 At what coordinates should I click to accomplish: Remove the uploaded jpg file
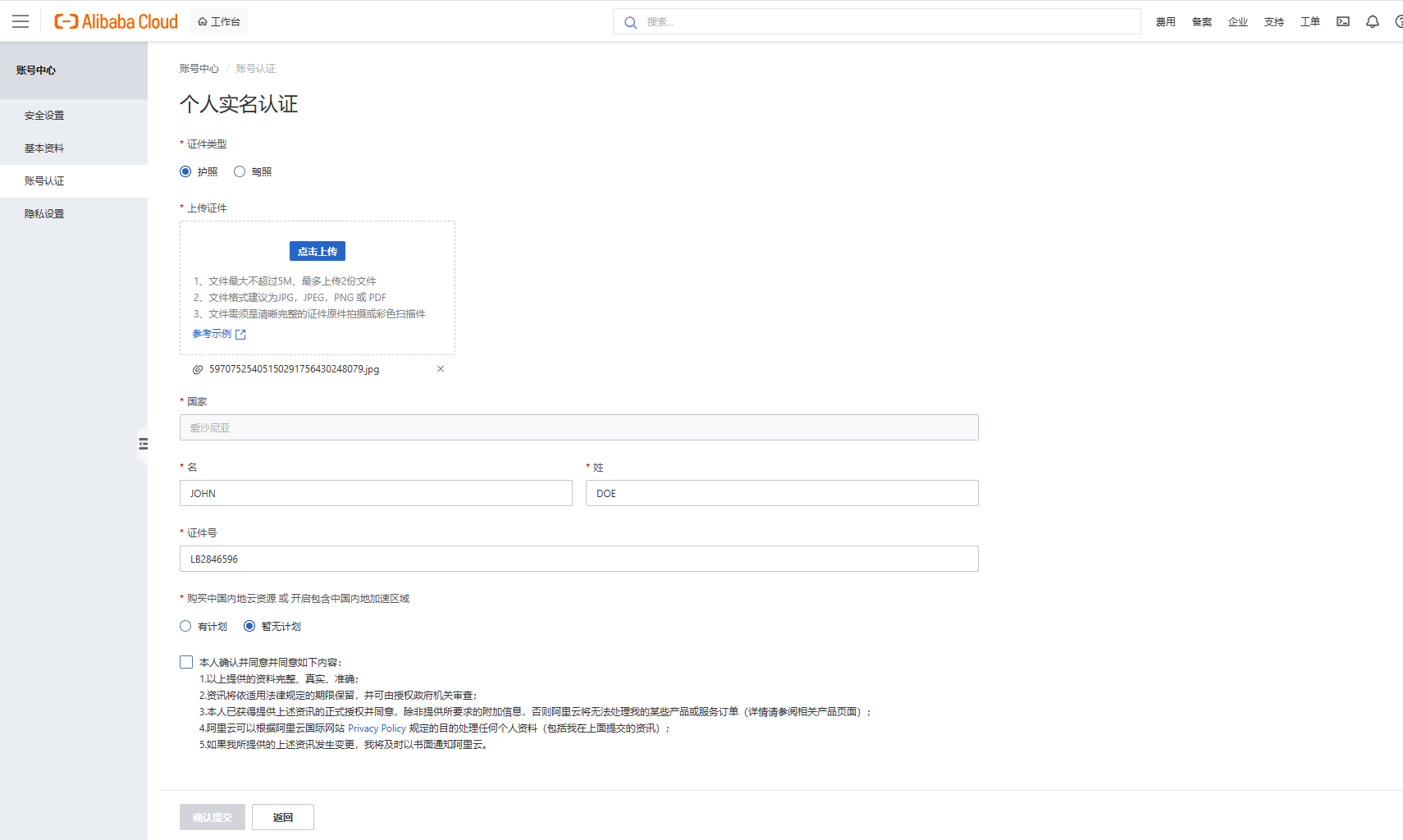[x=441, y=369]
